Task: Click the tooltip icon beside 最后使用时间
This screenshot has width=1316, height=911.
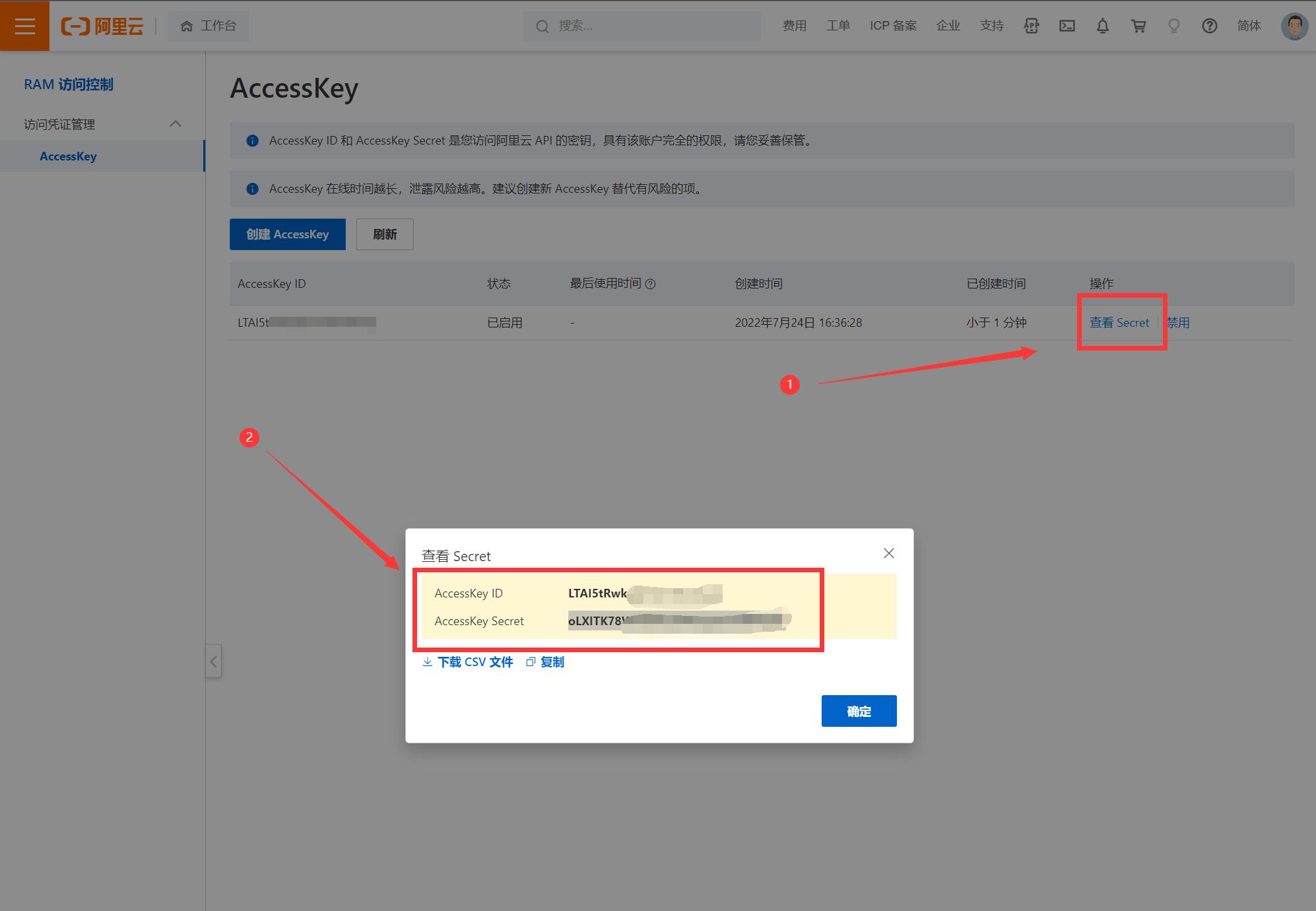Action: [651, 283]
